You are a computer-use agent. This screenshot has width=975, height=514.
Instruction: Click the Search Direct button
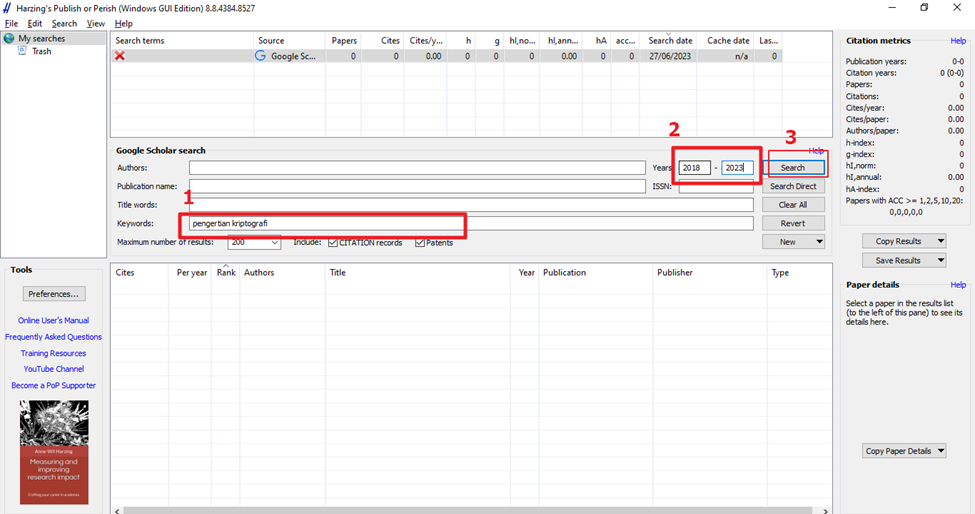[793, 186]
